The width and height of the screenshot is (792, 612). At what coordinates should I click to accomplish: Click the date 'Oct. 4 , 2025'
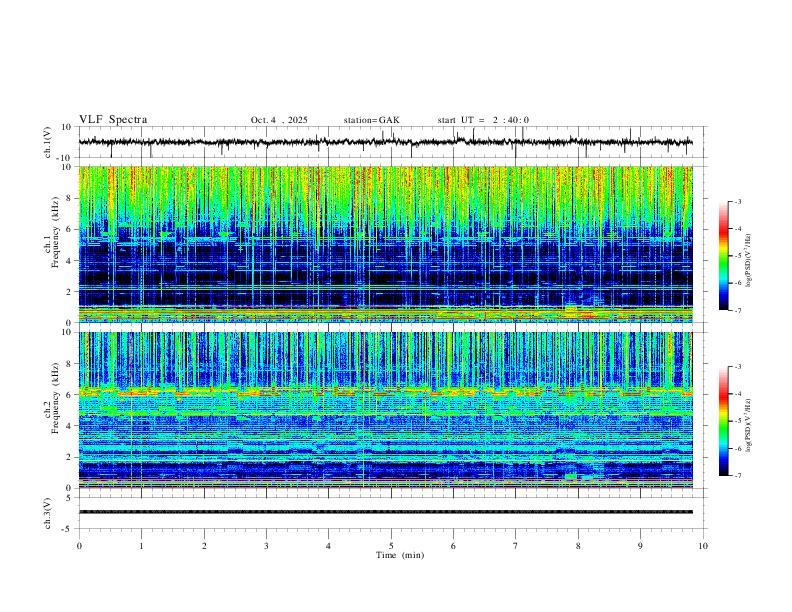(279, 120)
